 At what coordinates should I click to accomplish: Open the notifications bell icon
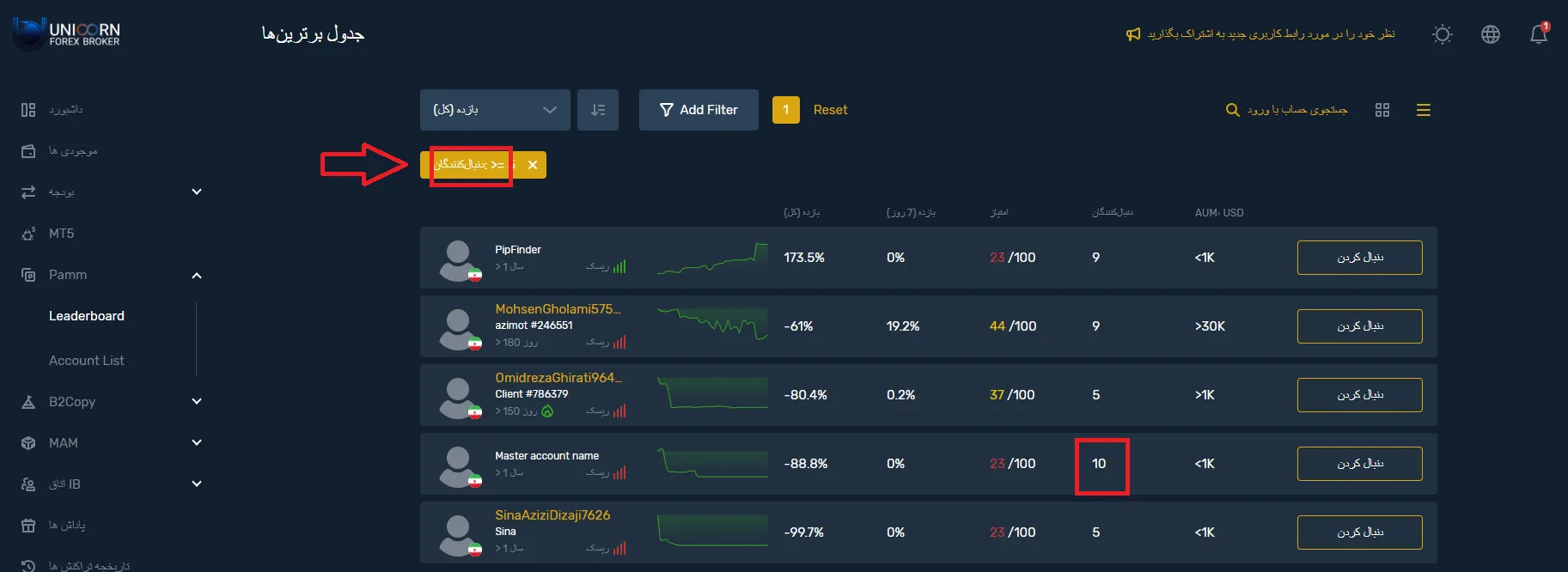pos(1539,33)
